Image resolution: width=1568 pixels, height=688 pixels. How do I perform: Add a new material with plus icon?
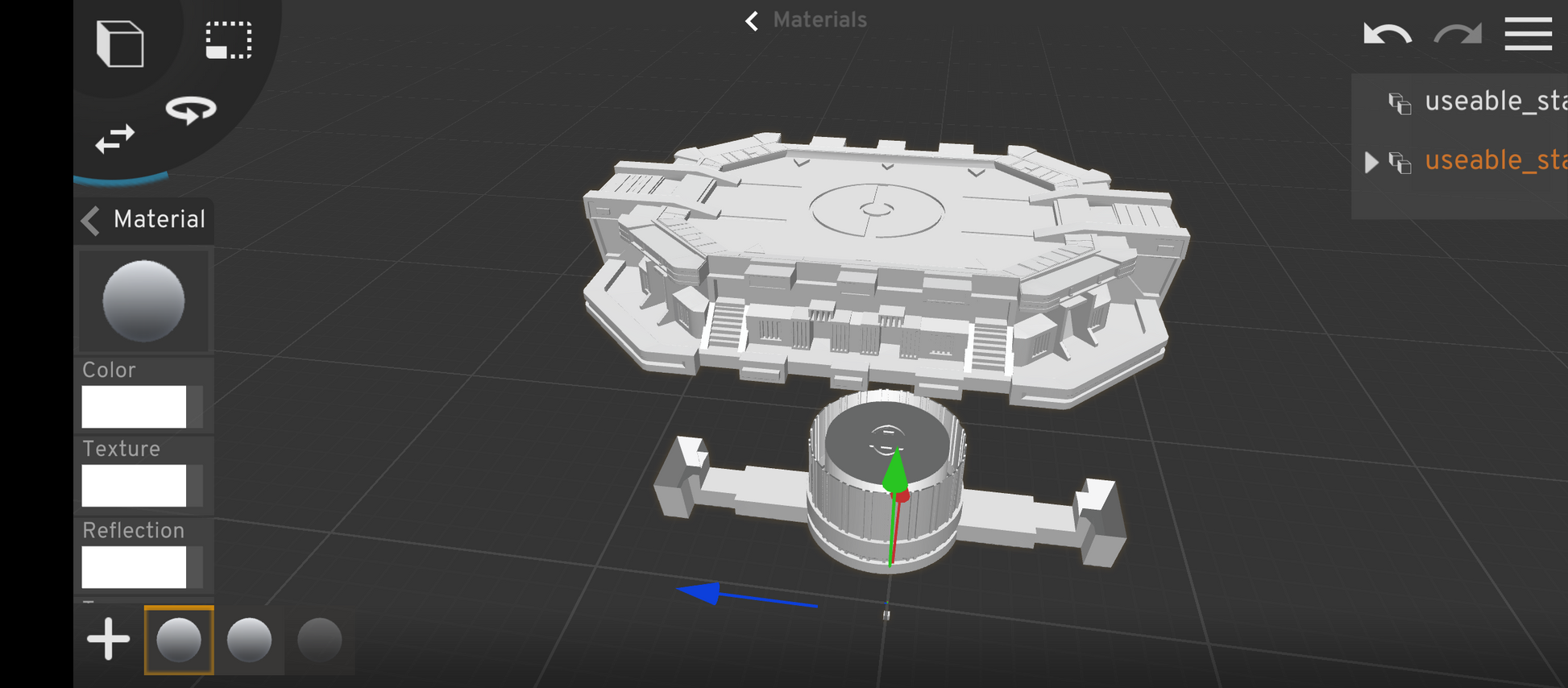coord(108,640)
